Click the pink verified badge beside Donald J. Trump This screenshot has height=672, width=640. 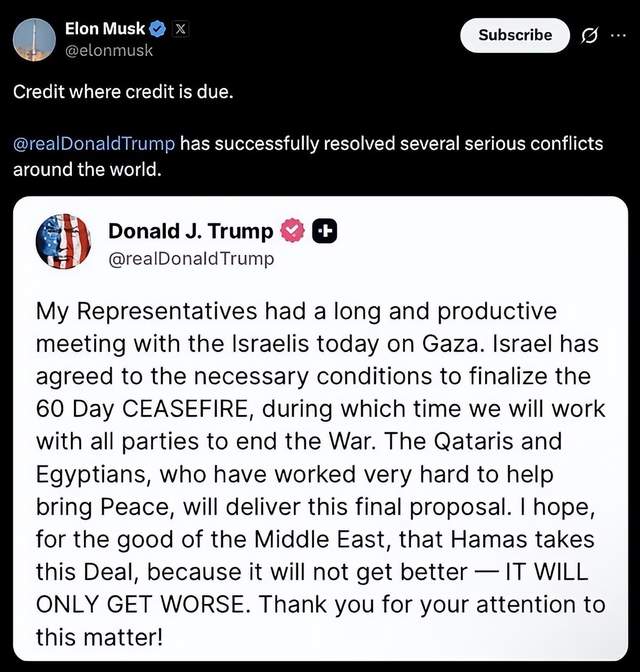tap(291, 231)
